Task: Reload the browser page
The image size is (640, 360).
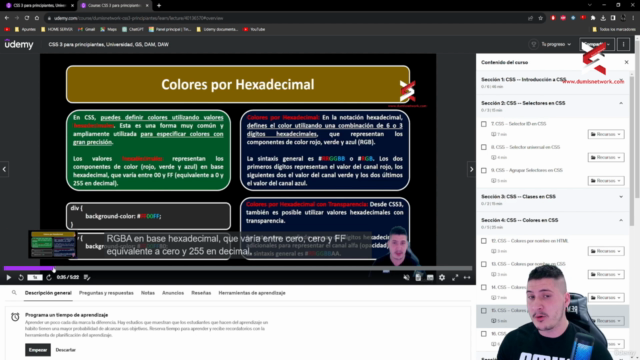Action: tap(27, 18)
